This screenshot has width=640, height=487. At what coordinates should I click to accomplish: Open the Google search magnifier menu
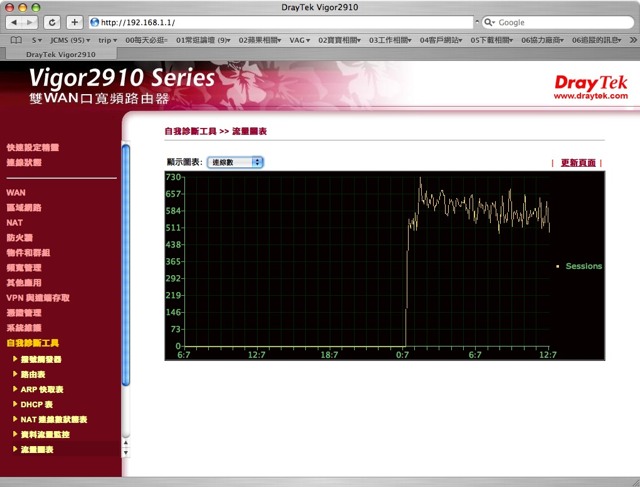click(x=489, y=22)
